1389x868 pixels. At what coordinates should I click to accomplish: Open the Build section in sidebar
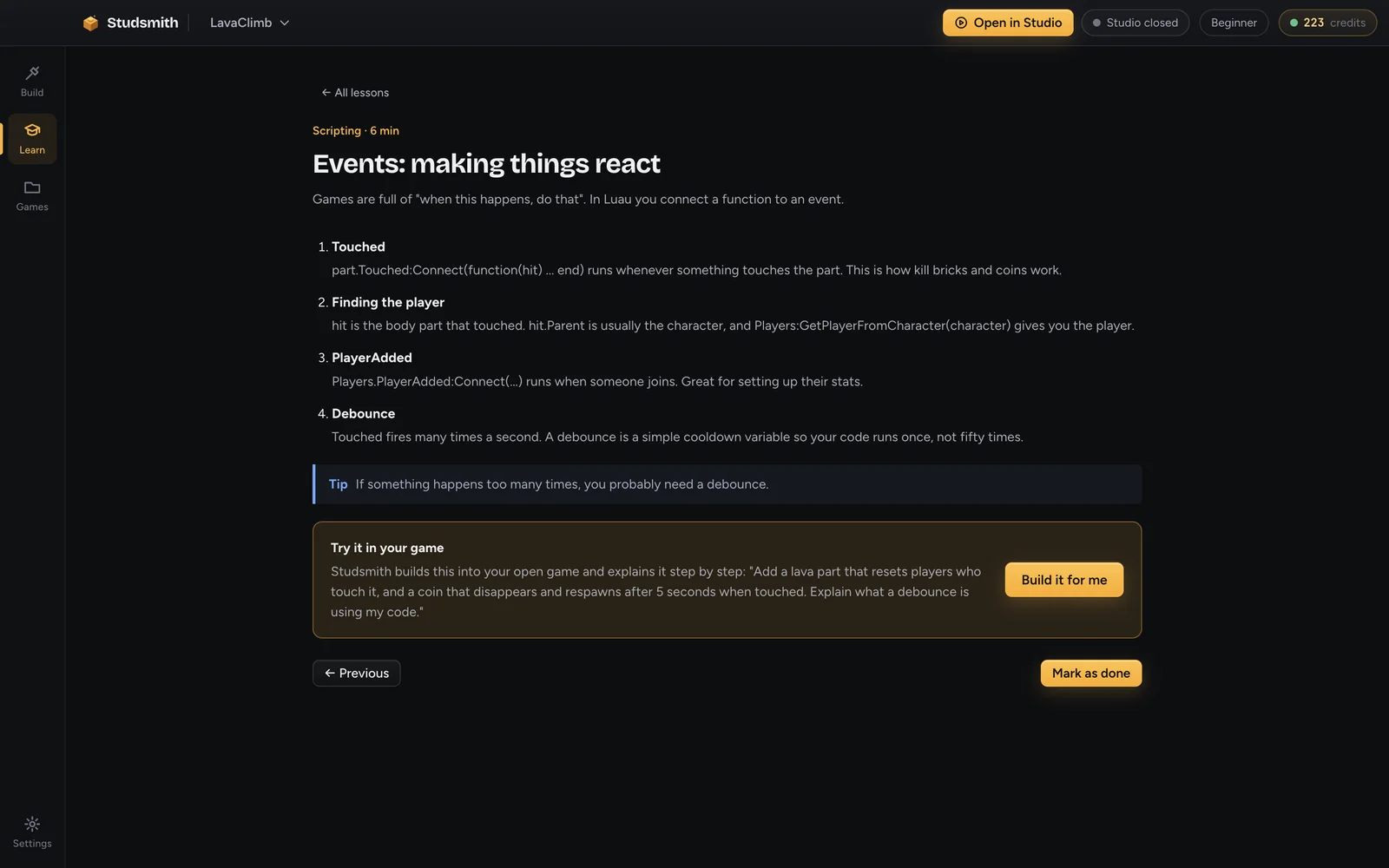pos(32,81)
